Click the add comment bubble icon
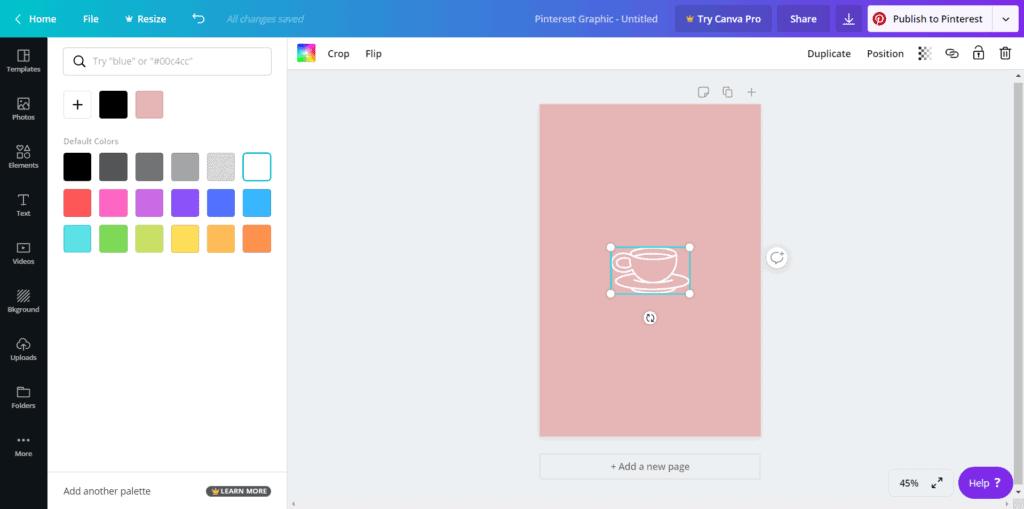The image size is (1024, 509). pyautogui.click(x=776, y=258)
